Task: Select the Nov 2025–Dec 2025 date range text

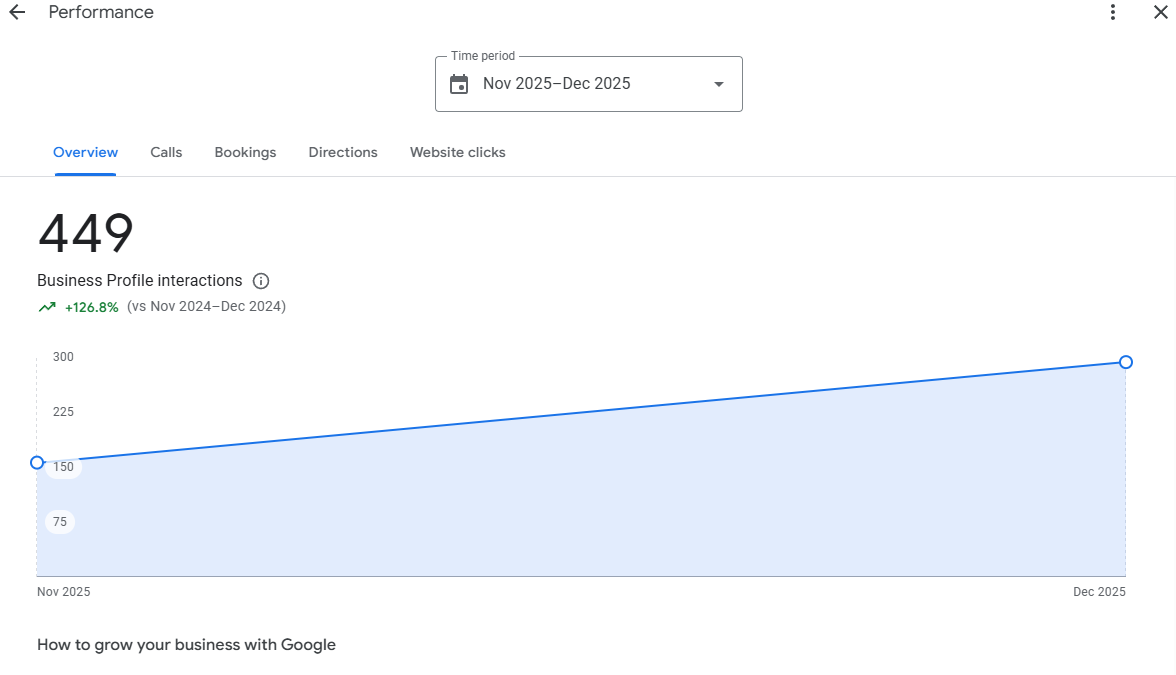Action: tap(556, 84)
